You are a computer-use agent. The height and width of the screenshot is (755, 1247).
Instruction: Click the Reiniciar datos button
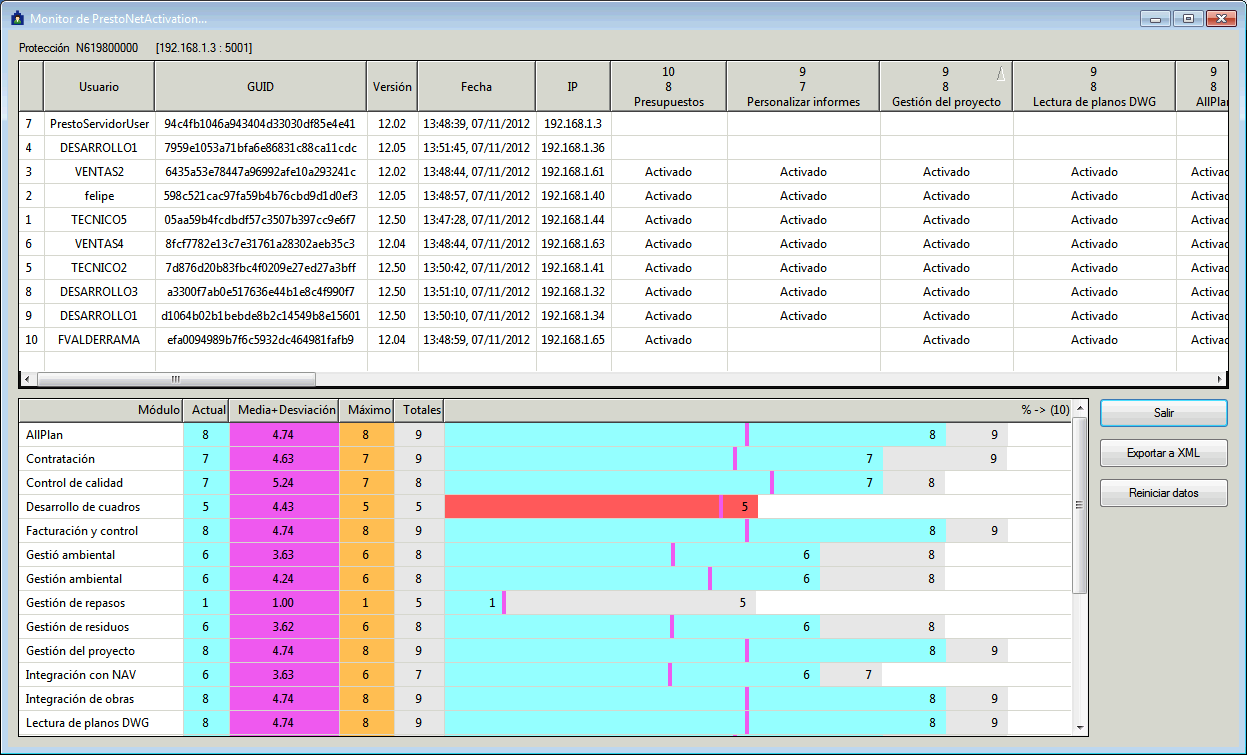pos(1163,493)
